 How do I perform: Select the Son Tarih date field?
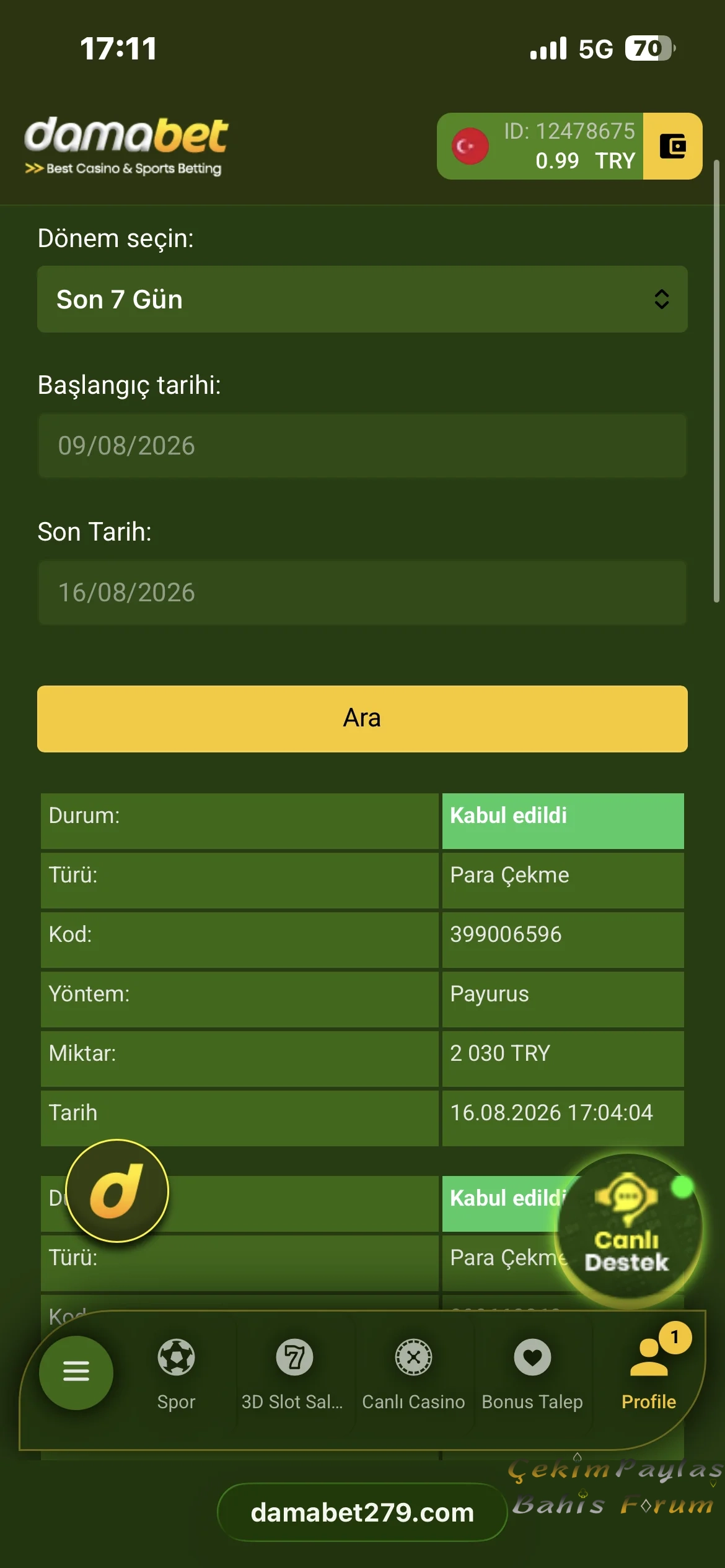[362, 593]
